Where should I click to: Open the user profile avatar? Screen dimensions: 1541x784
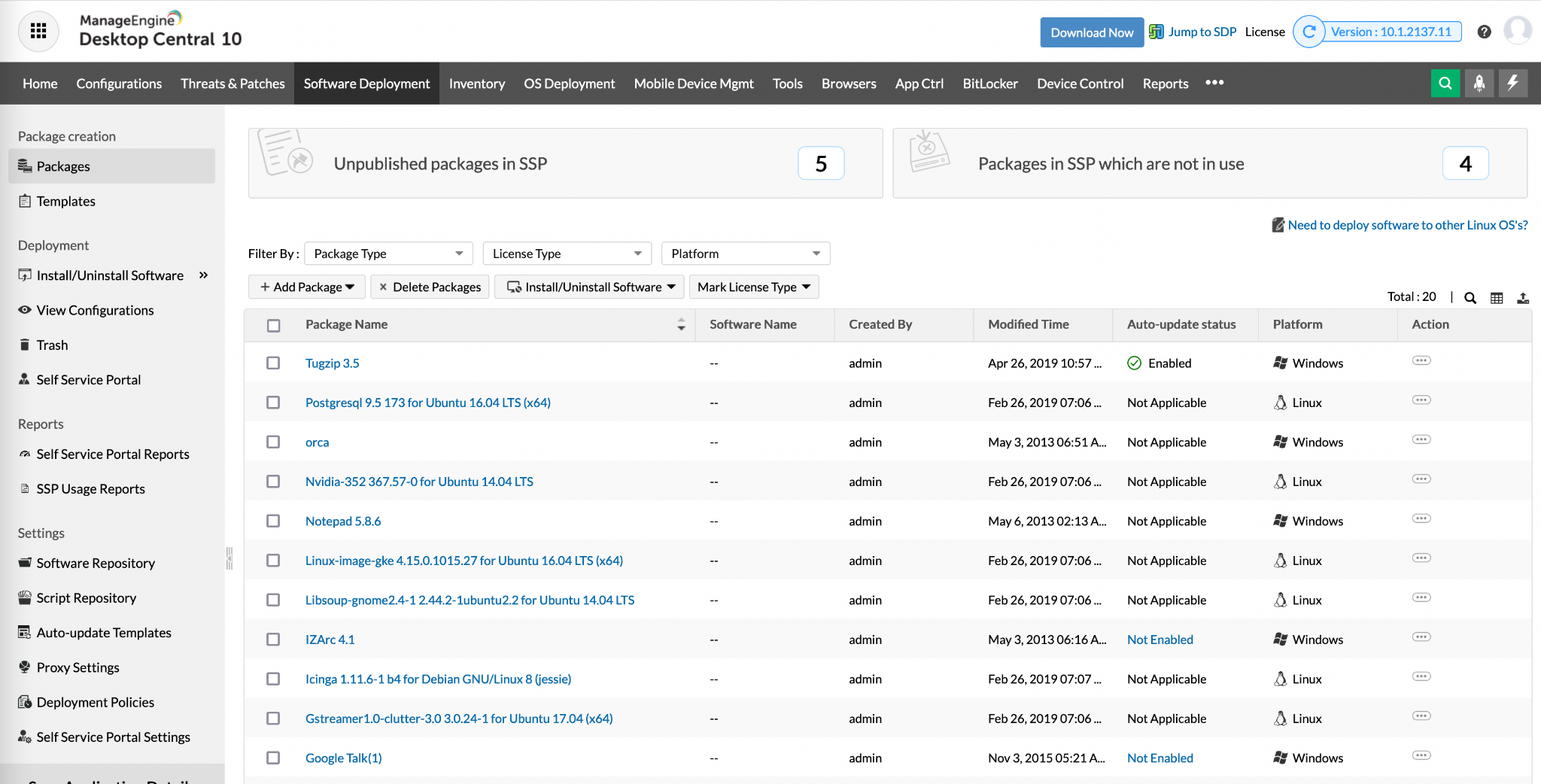(1518, 31)
